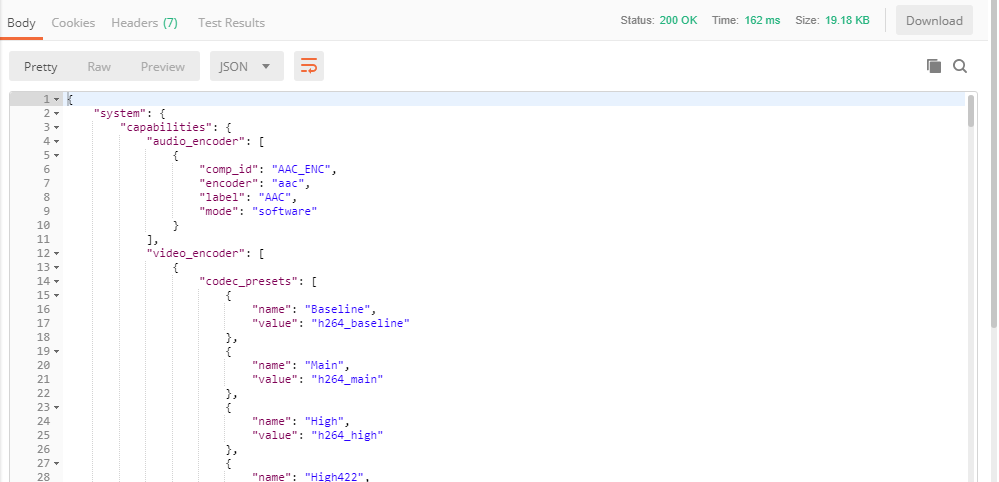Open the Cookies tab
Screen dimensions: 999x482
click(x=73, y=22)
